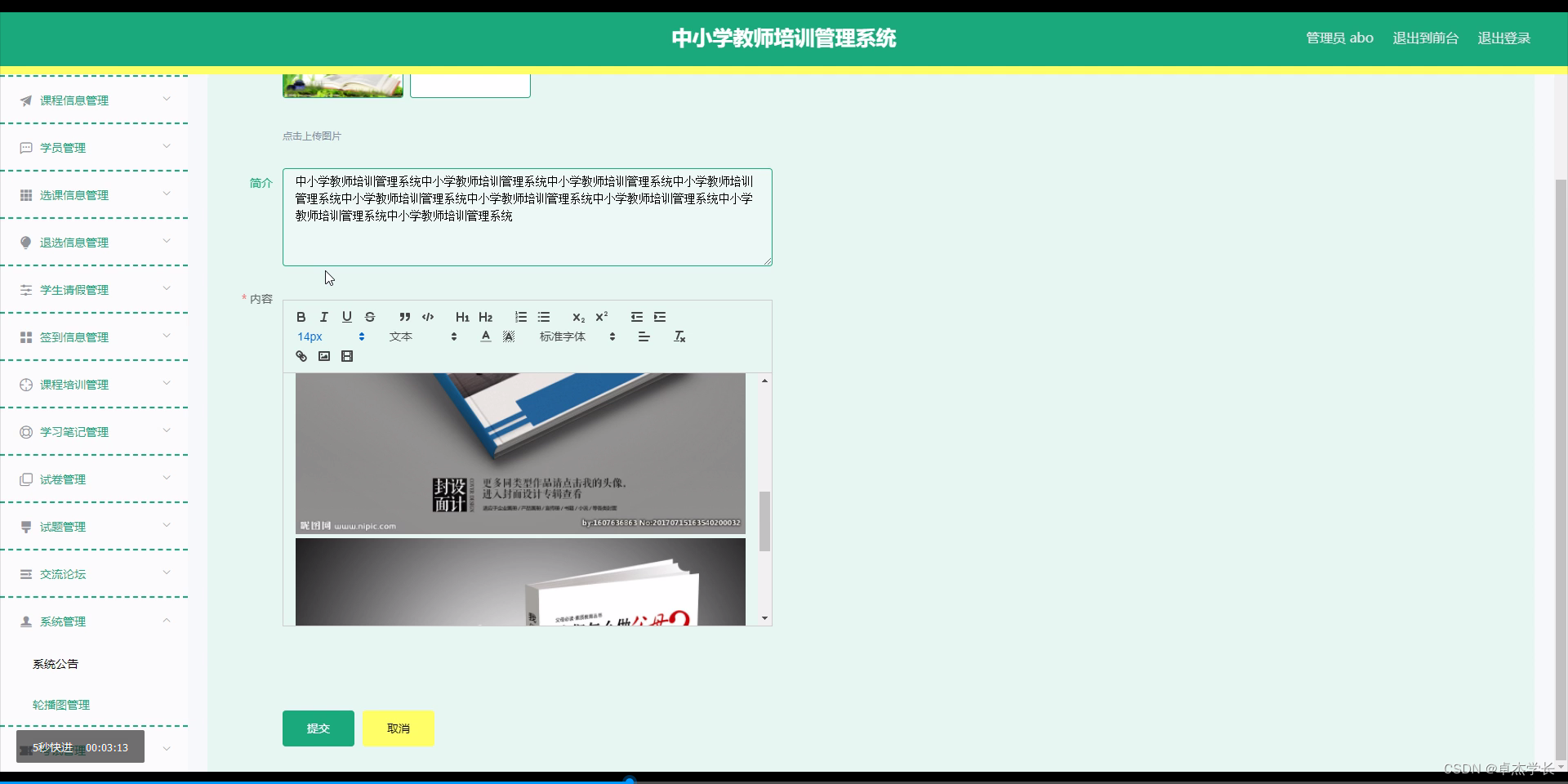Image resolution: width=1568 pixels, height=784 pixels.
Task: Click the 提交 submit button
Action: pos(318,728)
